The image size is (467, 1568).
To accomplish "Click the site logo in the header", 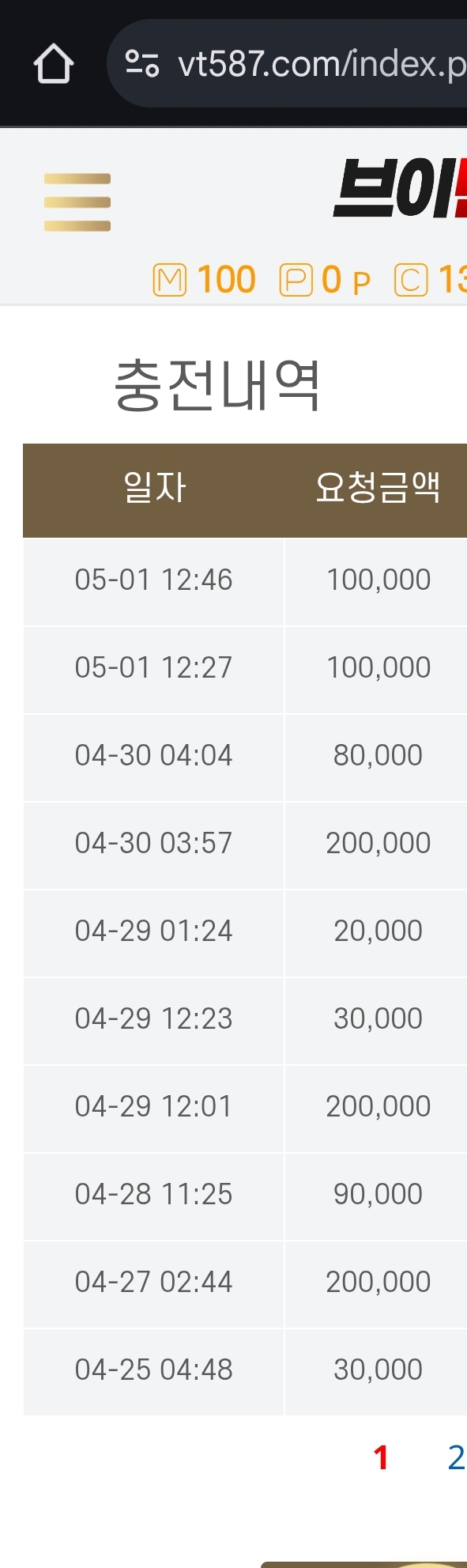I will click(x=400, y=190).
